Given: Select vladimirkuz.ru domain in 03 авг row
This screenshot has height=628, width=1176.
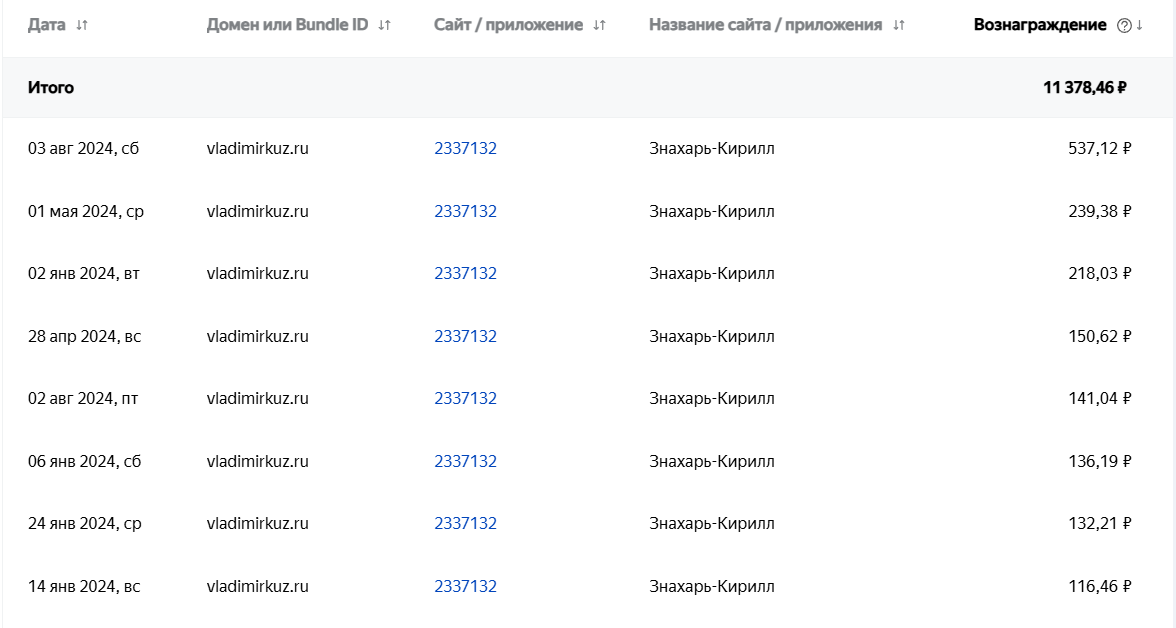Looking at the screenshot, I should [x=257, y=149].
